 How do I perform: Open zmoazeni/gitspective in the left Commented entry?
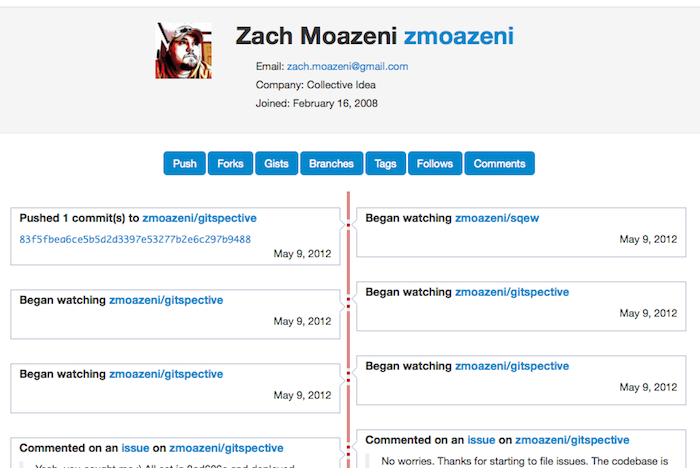click(226, 448)
